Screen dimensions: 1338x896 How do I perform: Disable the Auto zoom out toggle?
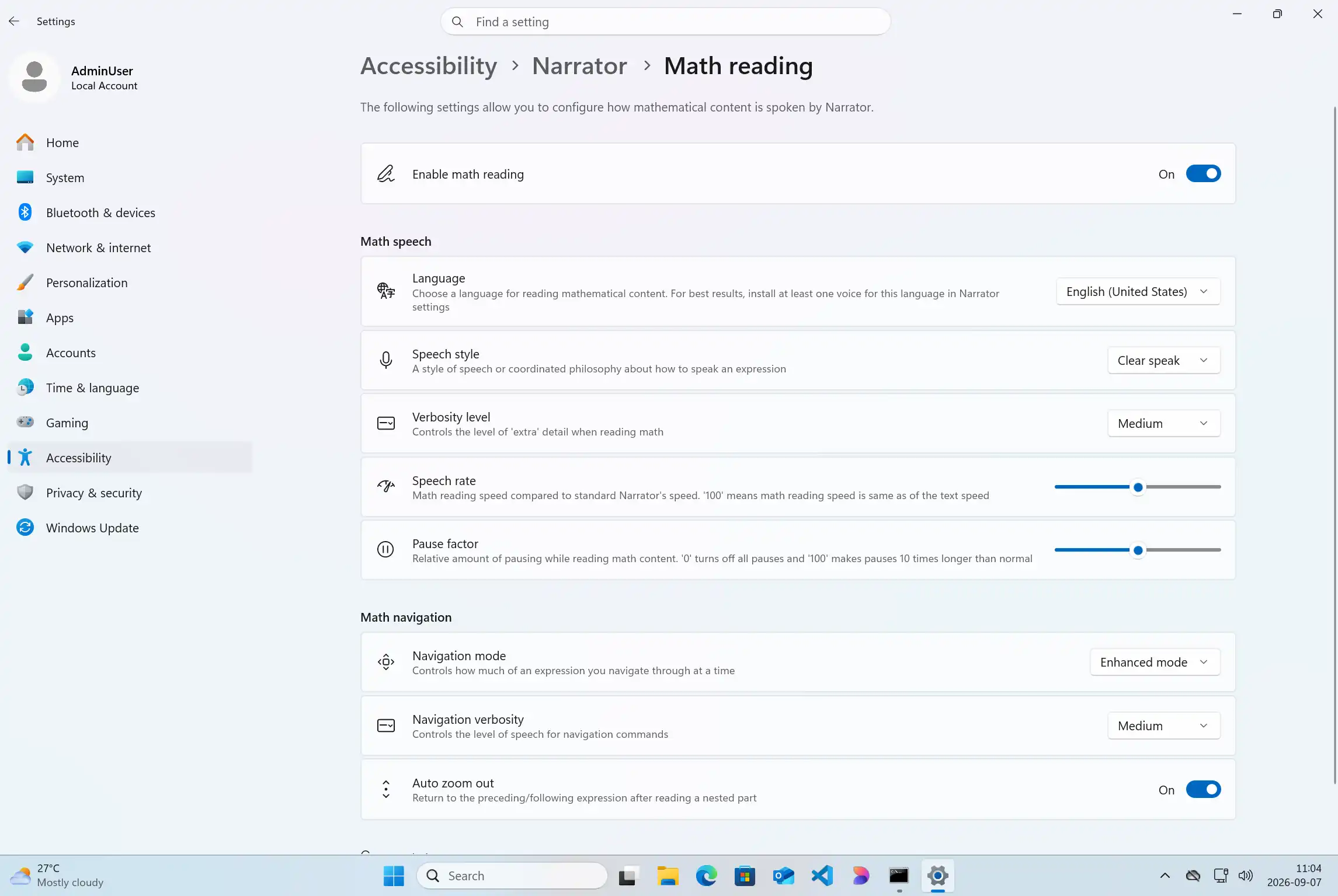(x=1203, y=790)
